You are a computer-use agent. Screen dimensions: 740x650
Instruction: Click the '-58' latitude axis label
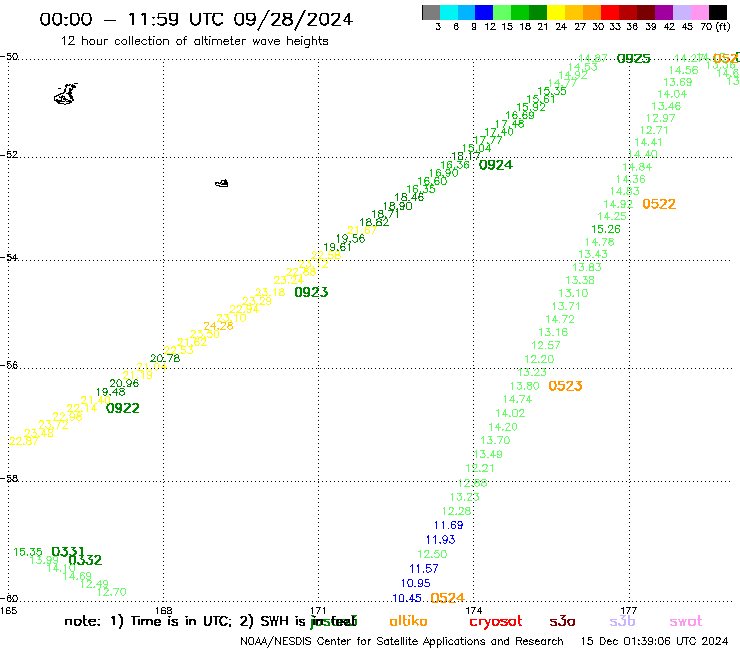pos(9,478)
